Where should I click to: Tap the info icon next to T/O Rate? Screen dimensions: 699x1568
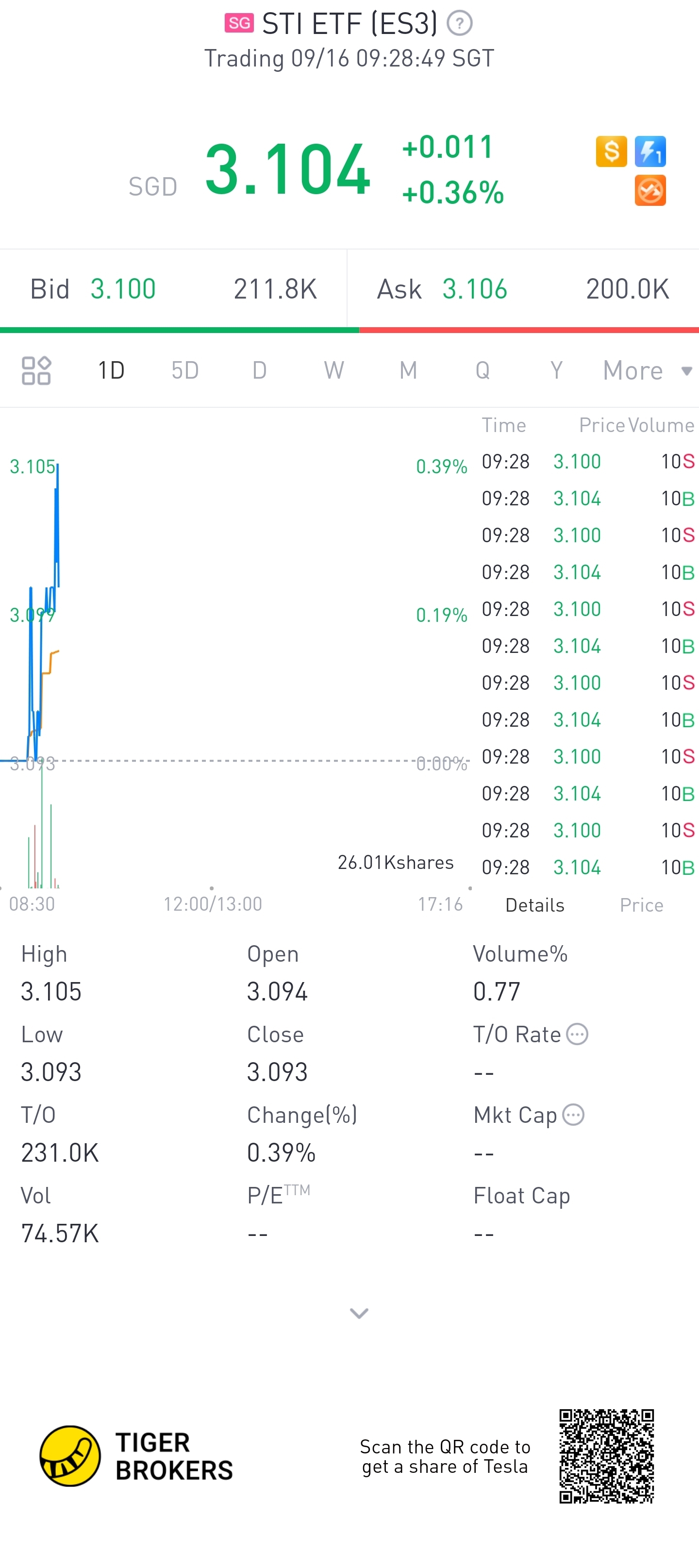pyautogui.click(x=577, y=1034)
